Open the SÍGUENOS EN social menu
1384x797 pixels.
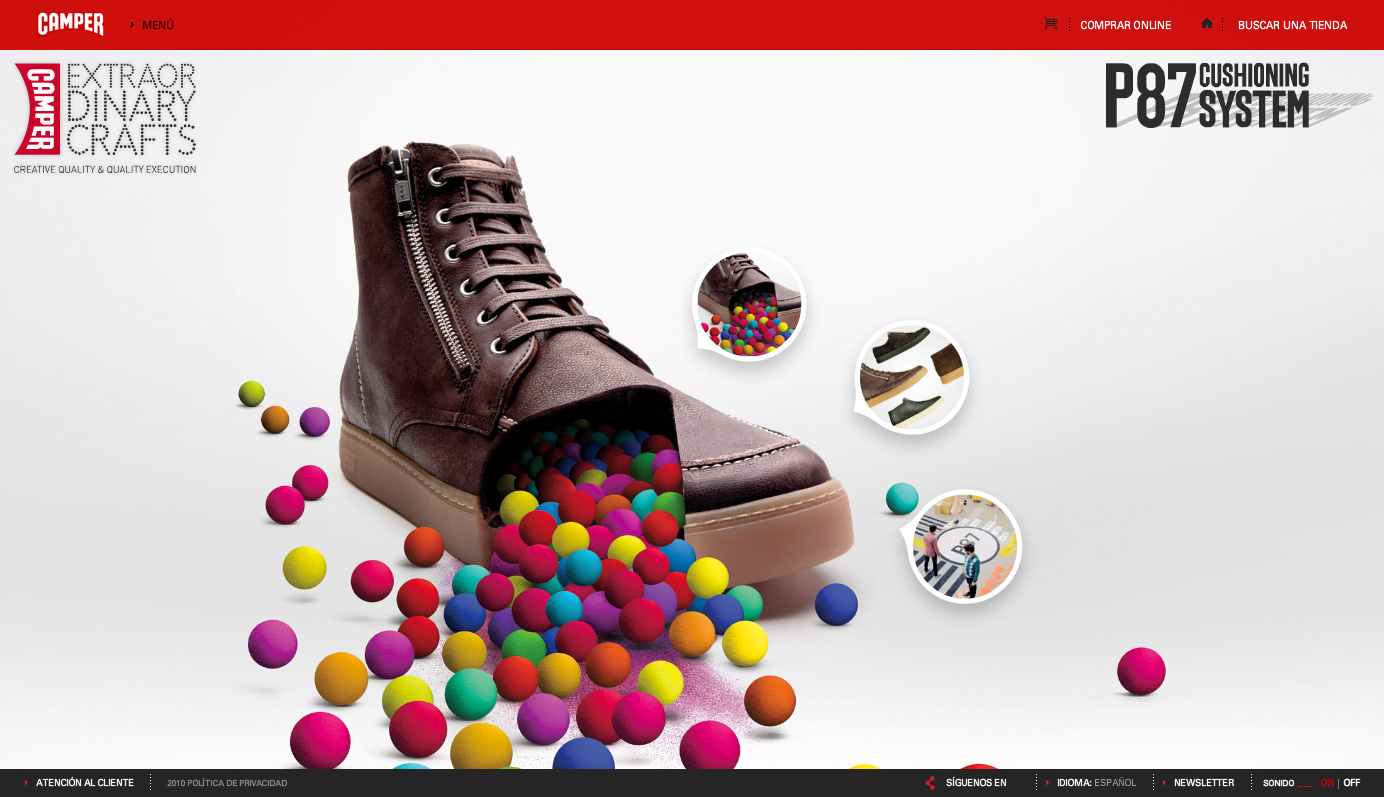[976, 783]
